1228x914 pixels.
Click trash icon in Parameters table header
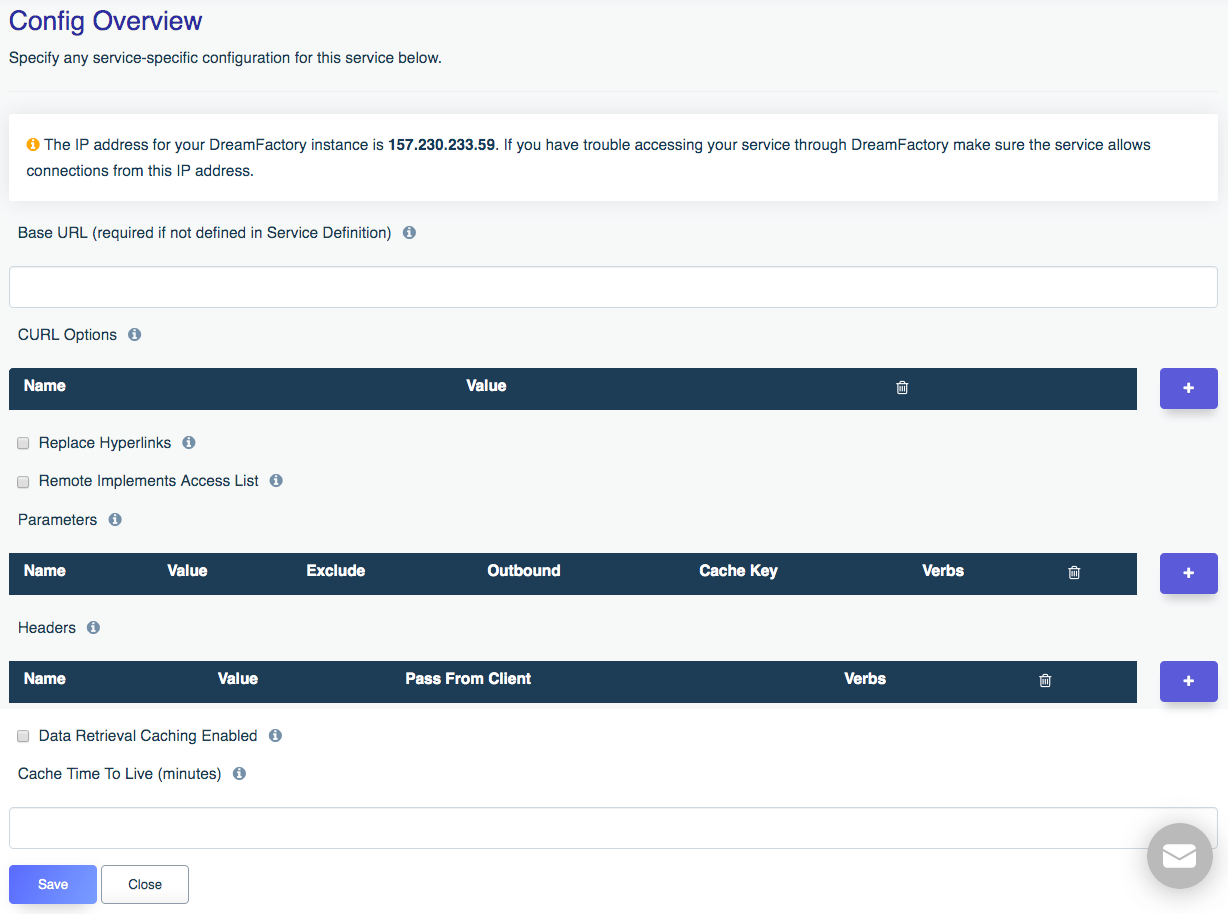(1074, 573)
